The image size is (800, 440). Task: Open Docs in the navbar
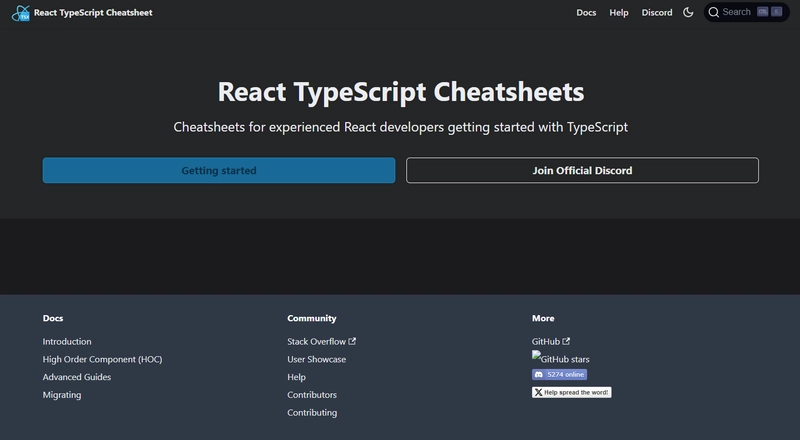586,13
